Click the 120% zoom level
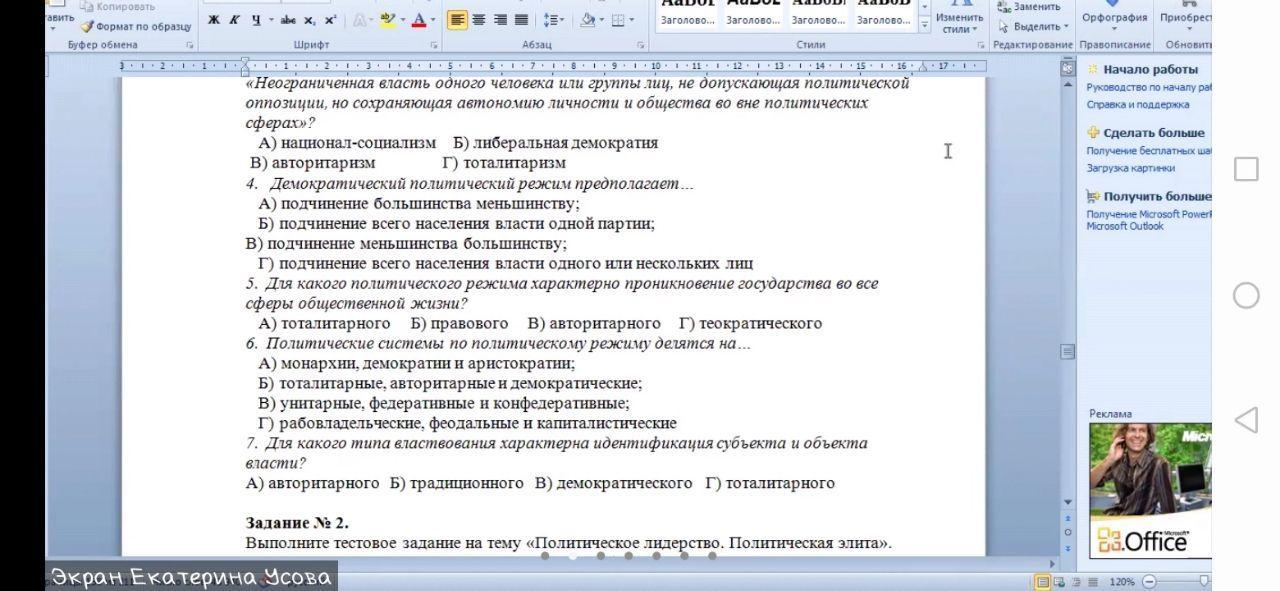1280x591 pixels. [1122, 582]
